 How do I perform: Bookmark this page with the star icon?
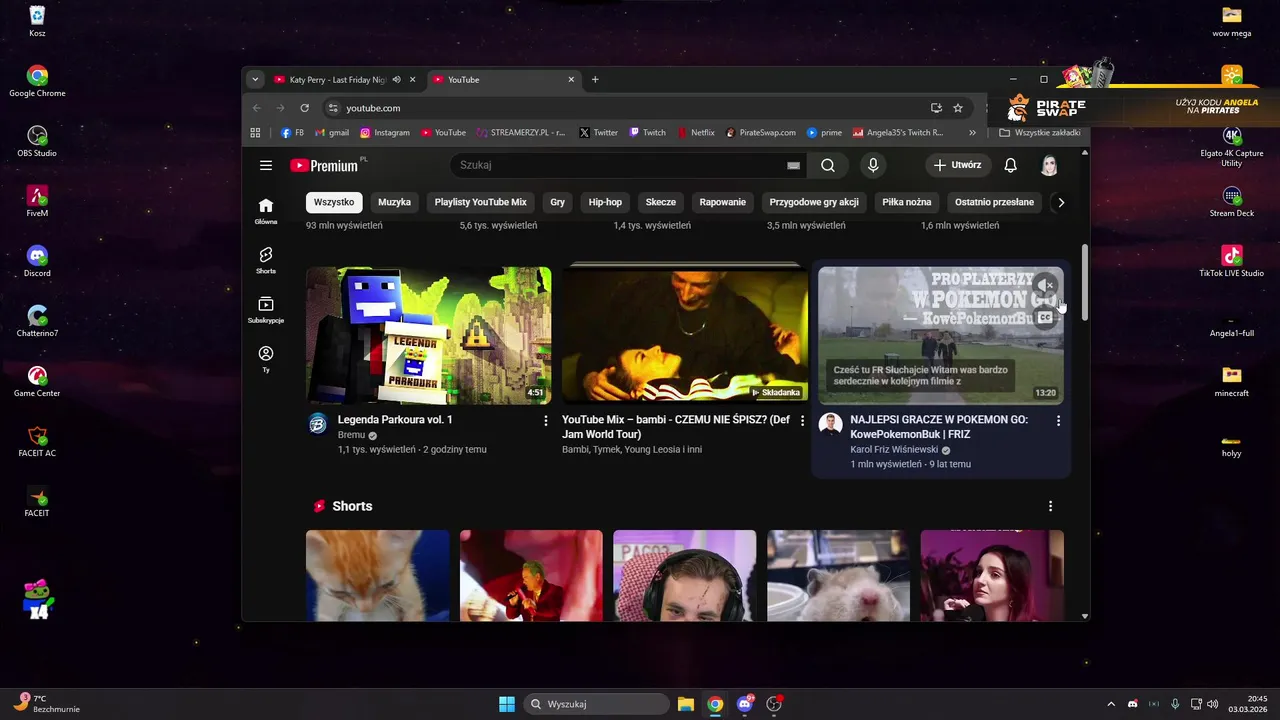[958, 108]
